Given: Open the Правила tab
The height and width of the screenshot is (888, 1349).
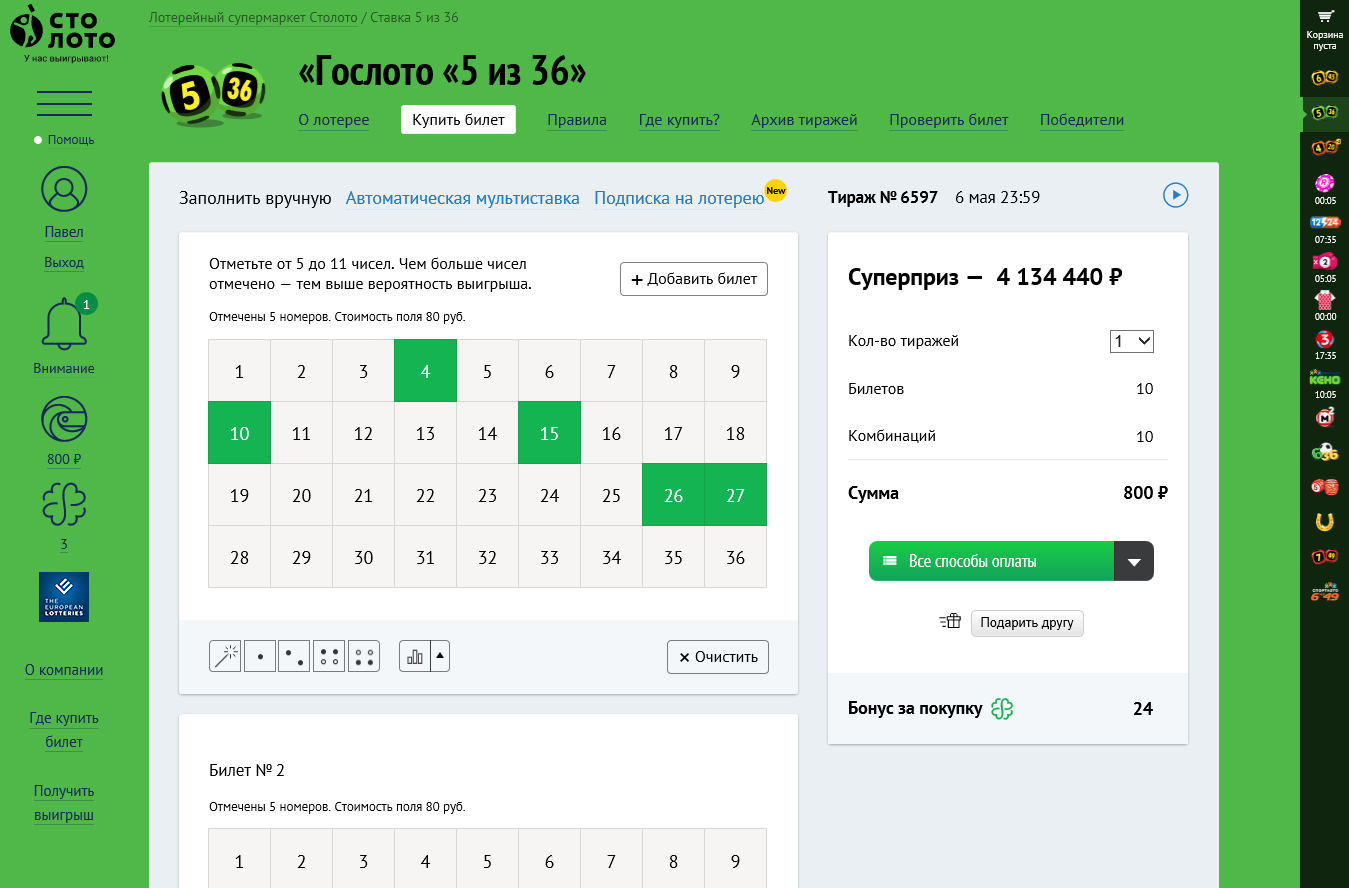Looking at the screenshot, I should click(577, 120).
